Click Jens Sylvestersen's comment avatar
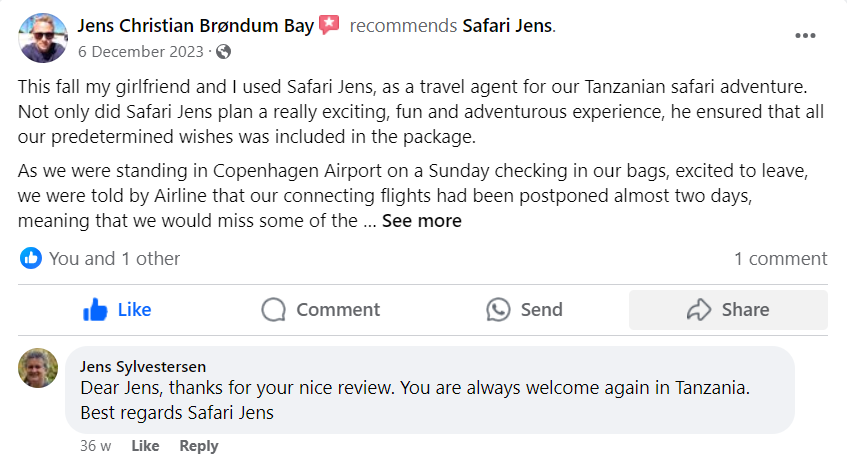This screenshot has height=457, width=847. click(38, 368)
